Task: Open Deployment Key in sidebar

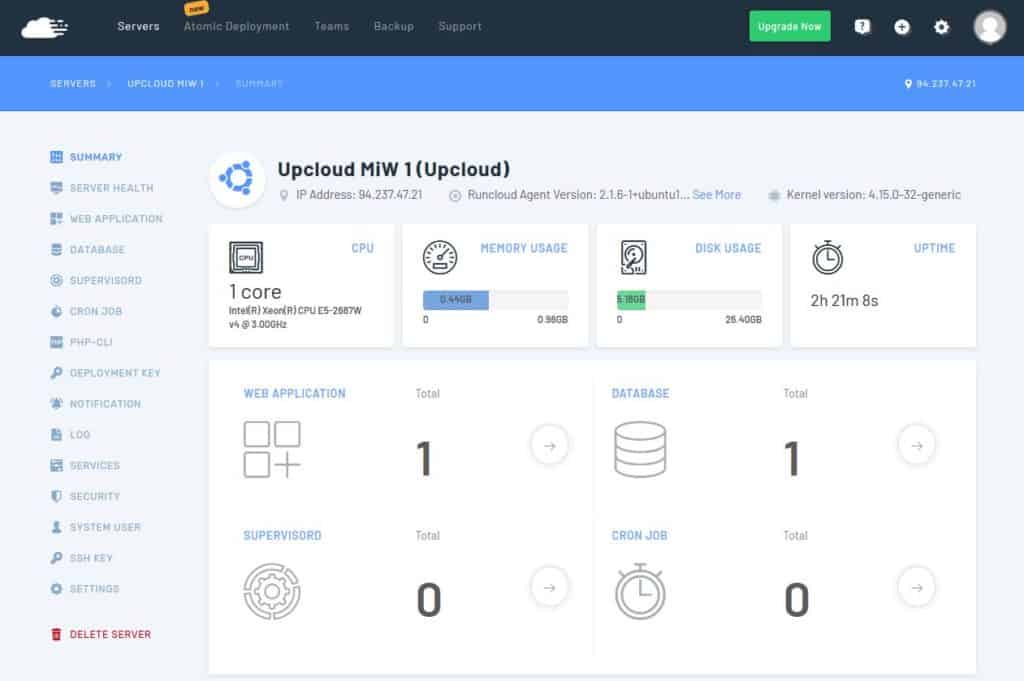Action: pos(115,373)
